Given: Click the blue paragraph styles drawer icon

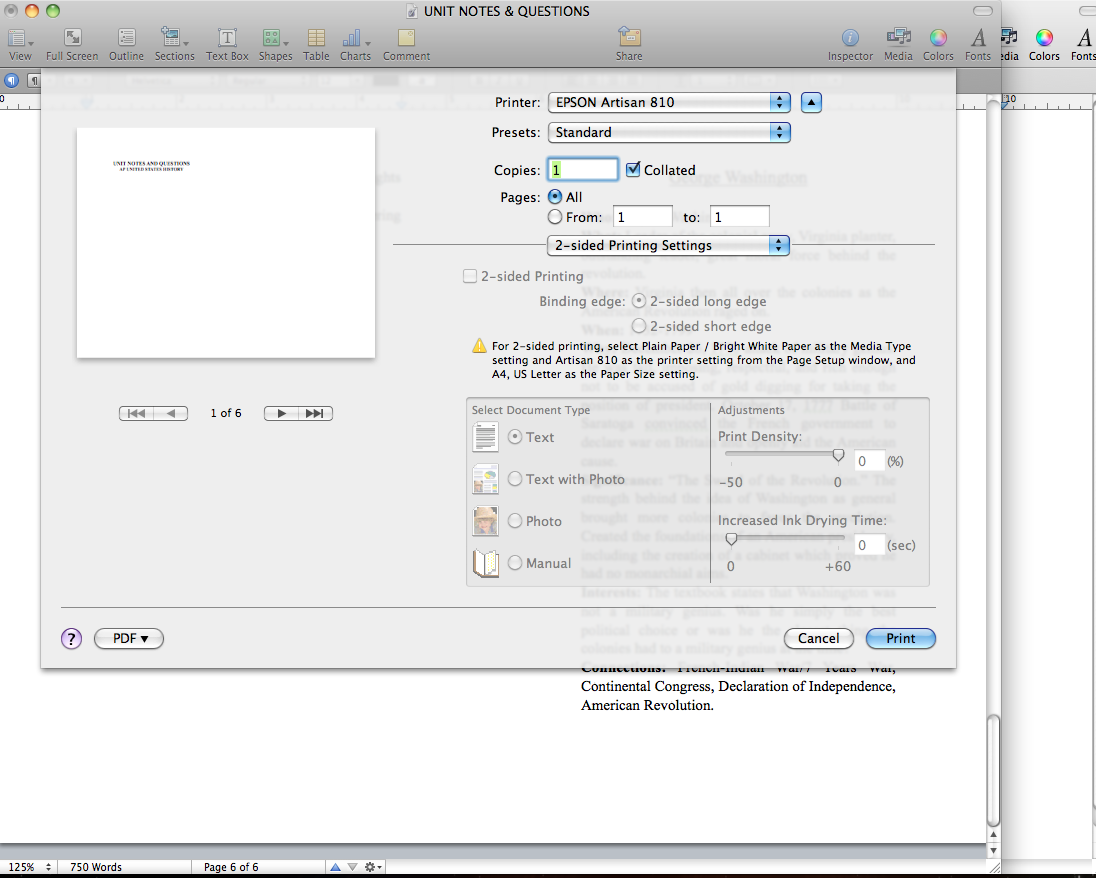Looking at the screenshot, I should pos(11,80).
